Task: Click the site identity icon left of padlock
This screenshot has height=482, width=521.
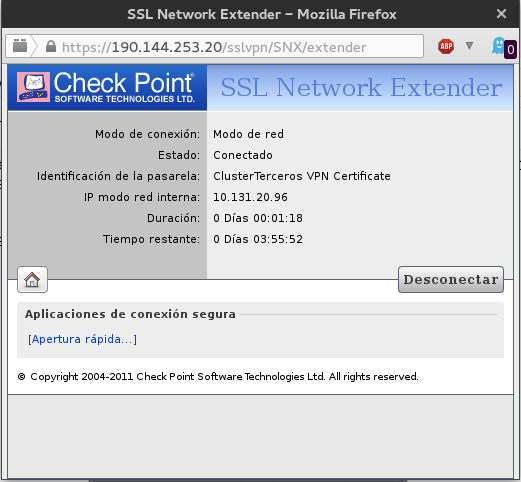Action: tap(20, 46)
